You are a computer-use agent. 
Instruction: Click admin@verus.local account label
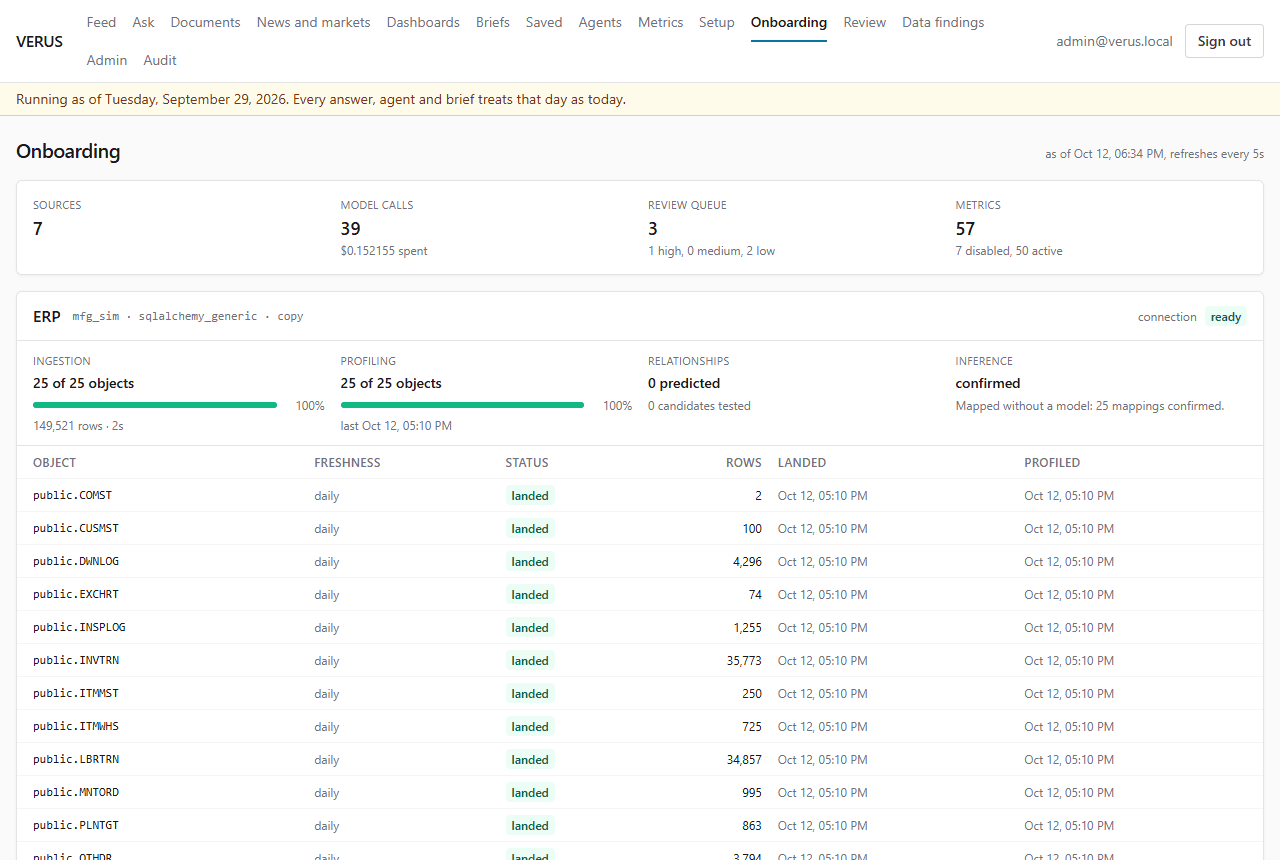point(1114,41)
